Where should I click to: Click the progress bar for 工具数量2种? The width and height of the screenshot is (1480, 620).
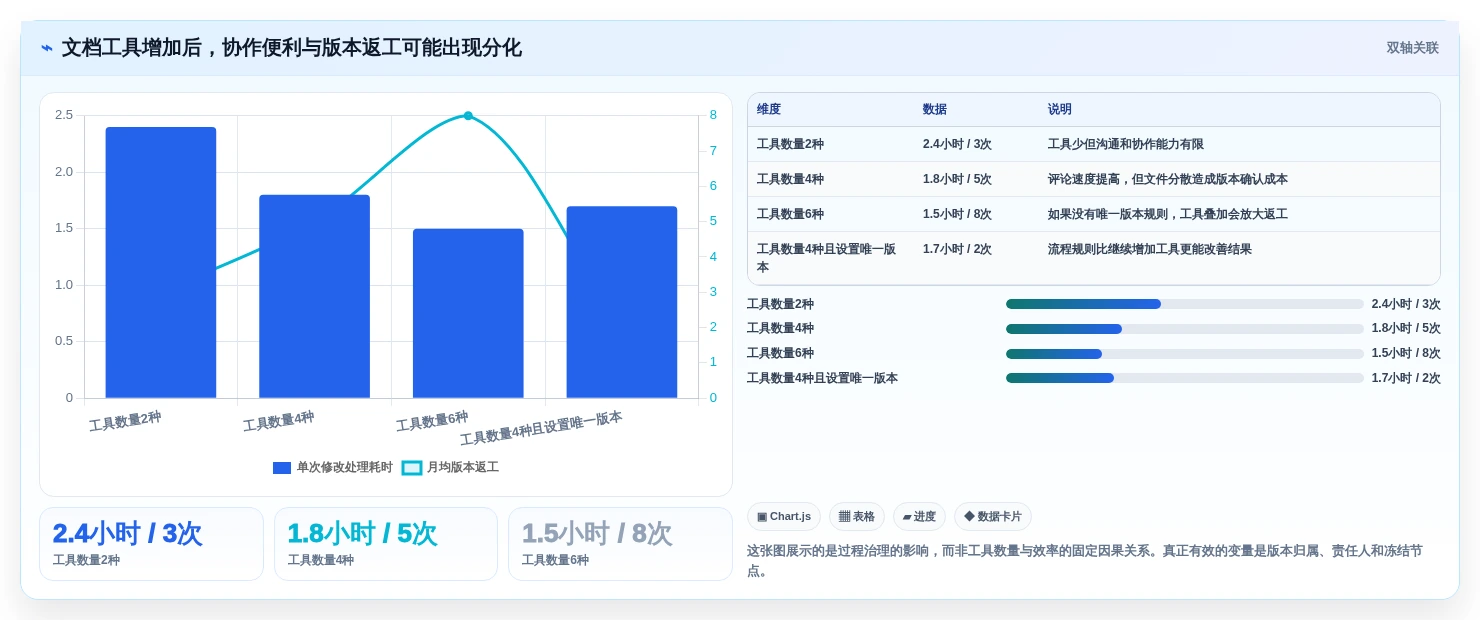coord(1185,304)
